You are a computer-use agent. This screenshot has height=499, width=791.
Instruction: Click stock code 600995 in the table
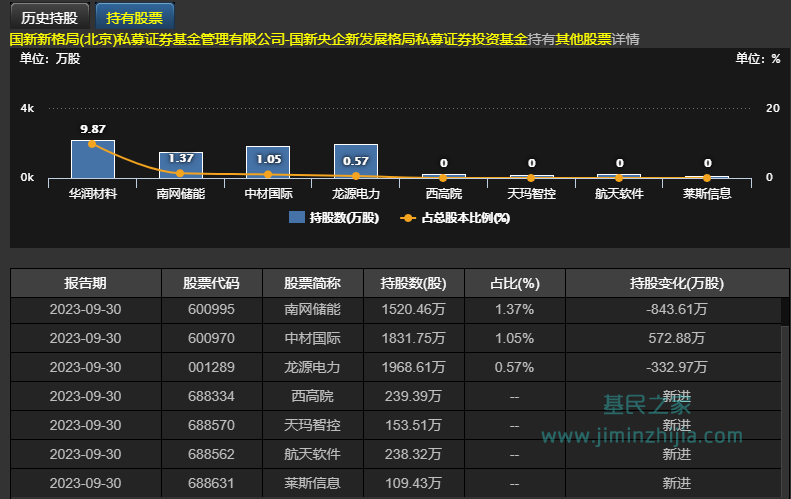point(211,310)
